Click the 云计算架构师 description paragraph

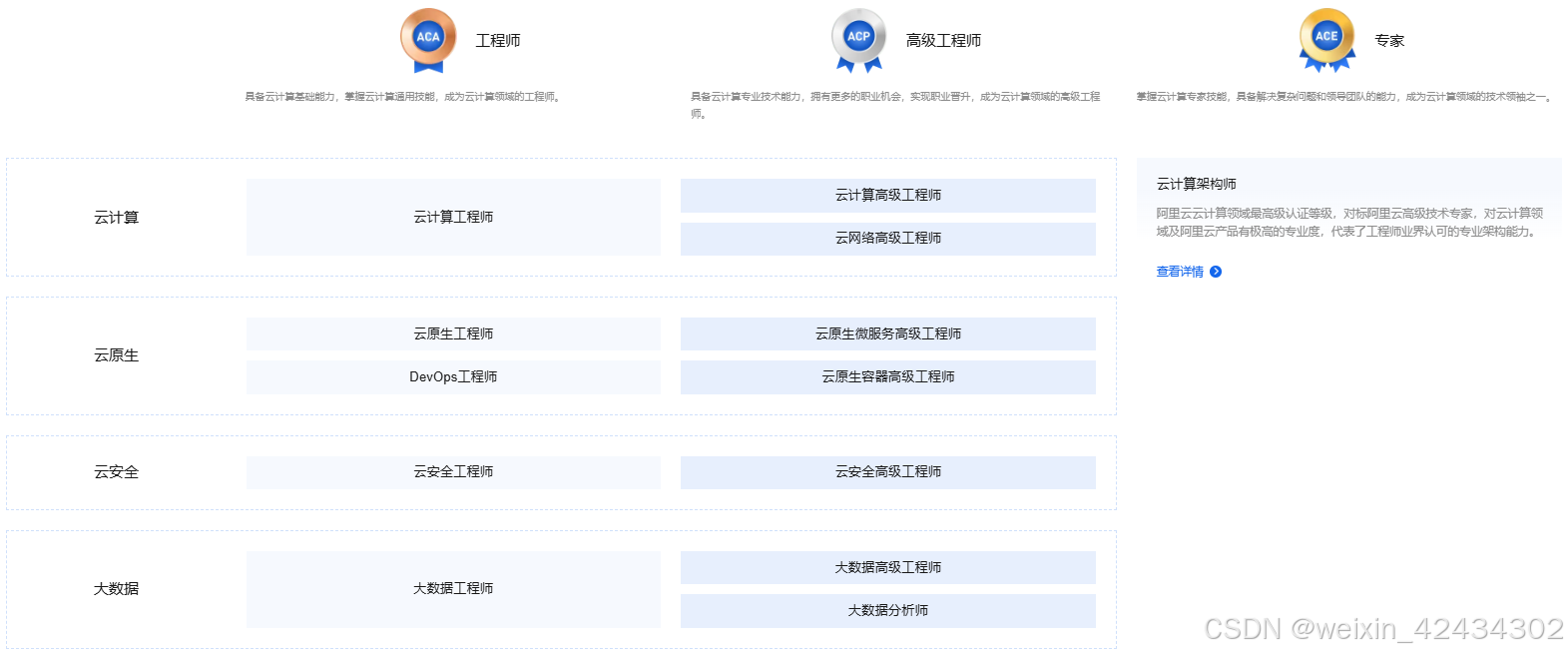1349,223
